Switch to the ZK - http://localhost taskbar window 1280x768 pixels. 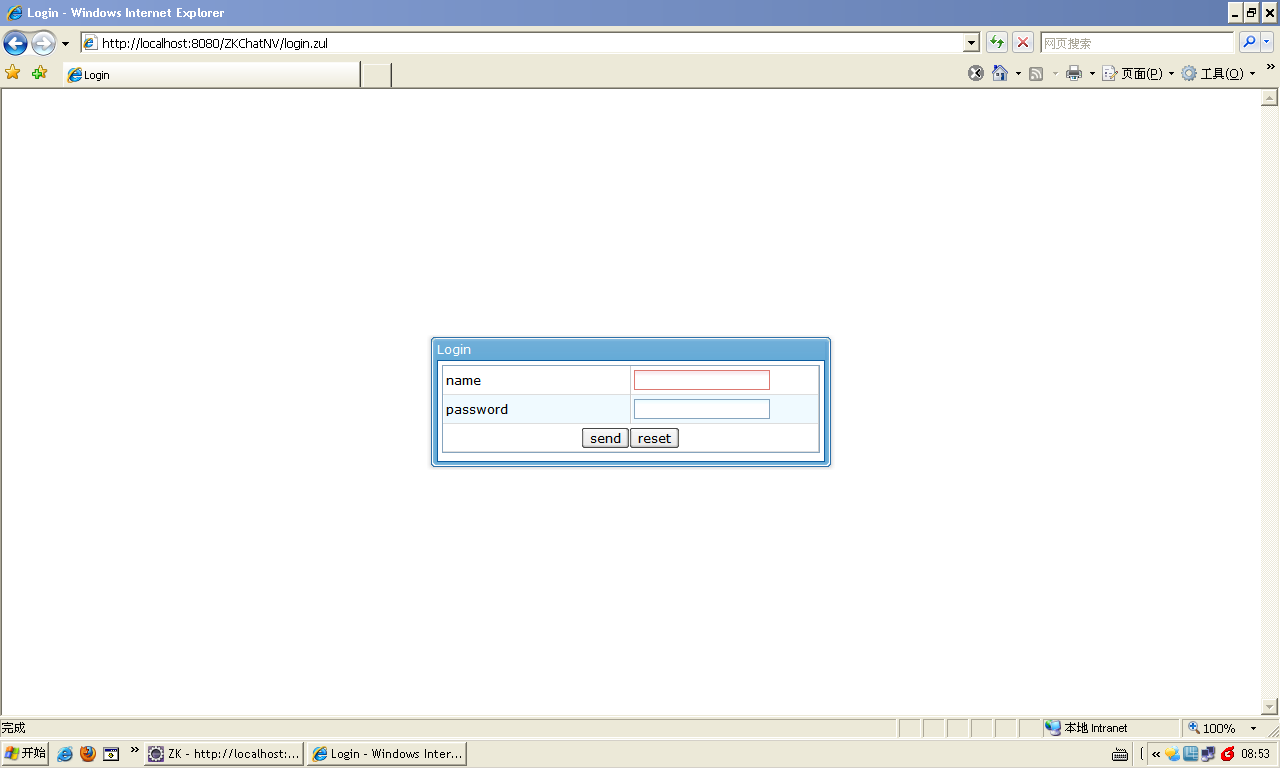point(224,754)
